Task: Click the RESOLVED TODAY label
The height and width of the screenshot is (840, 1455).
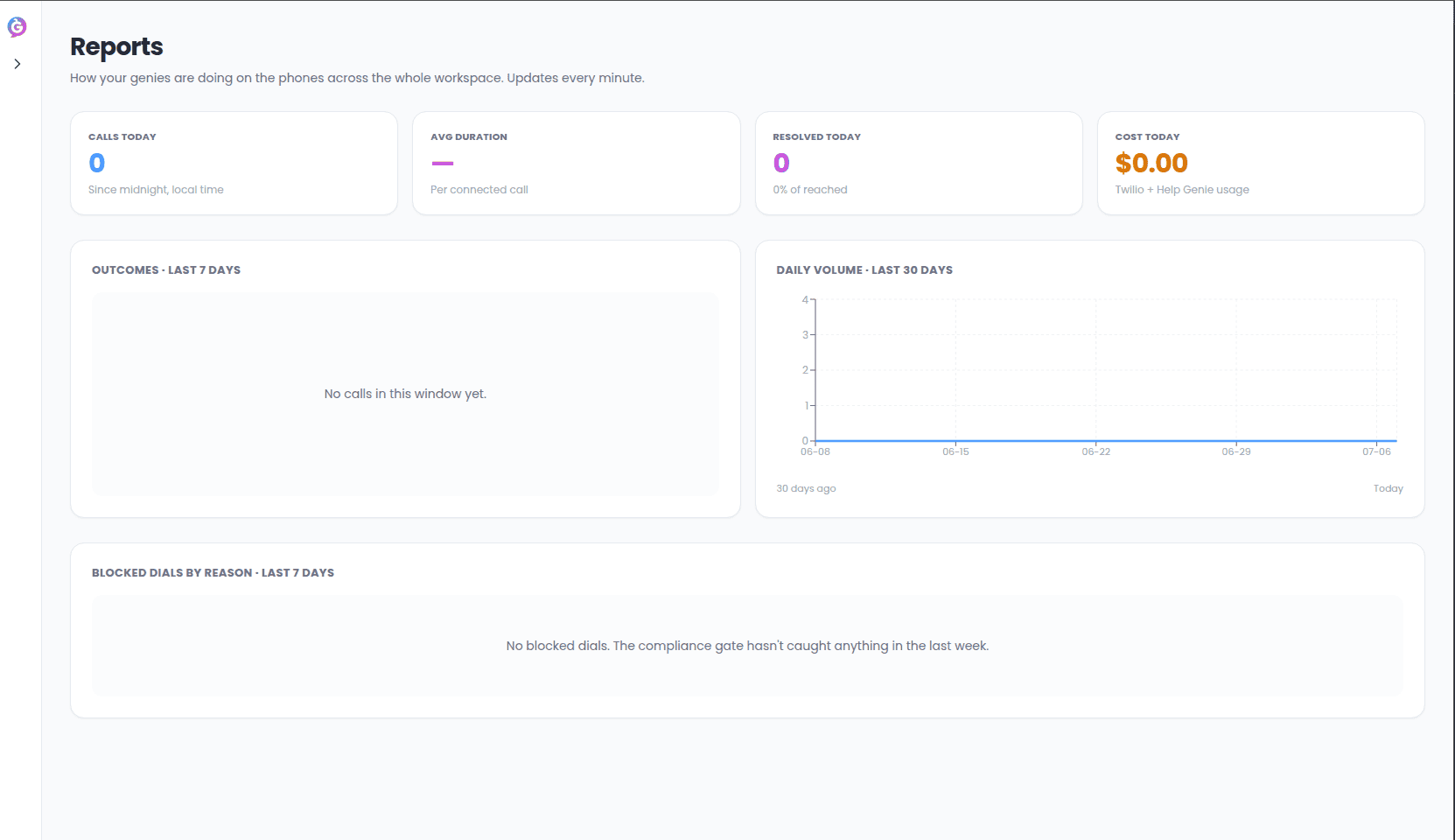Action: coord(817,136)
